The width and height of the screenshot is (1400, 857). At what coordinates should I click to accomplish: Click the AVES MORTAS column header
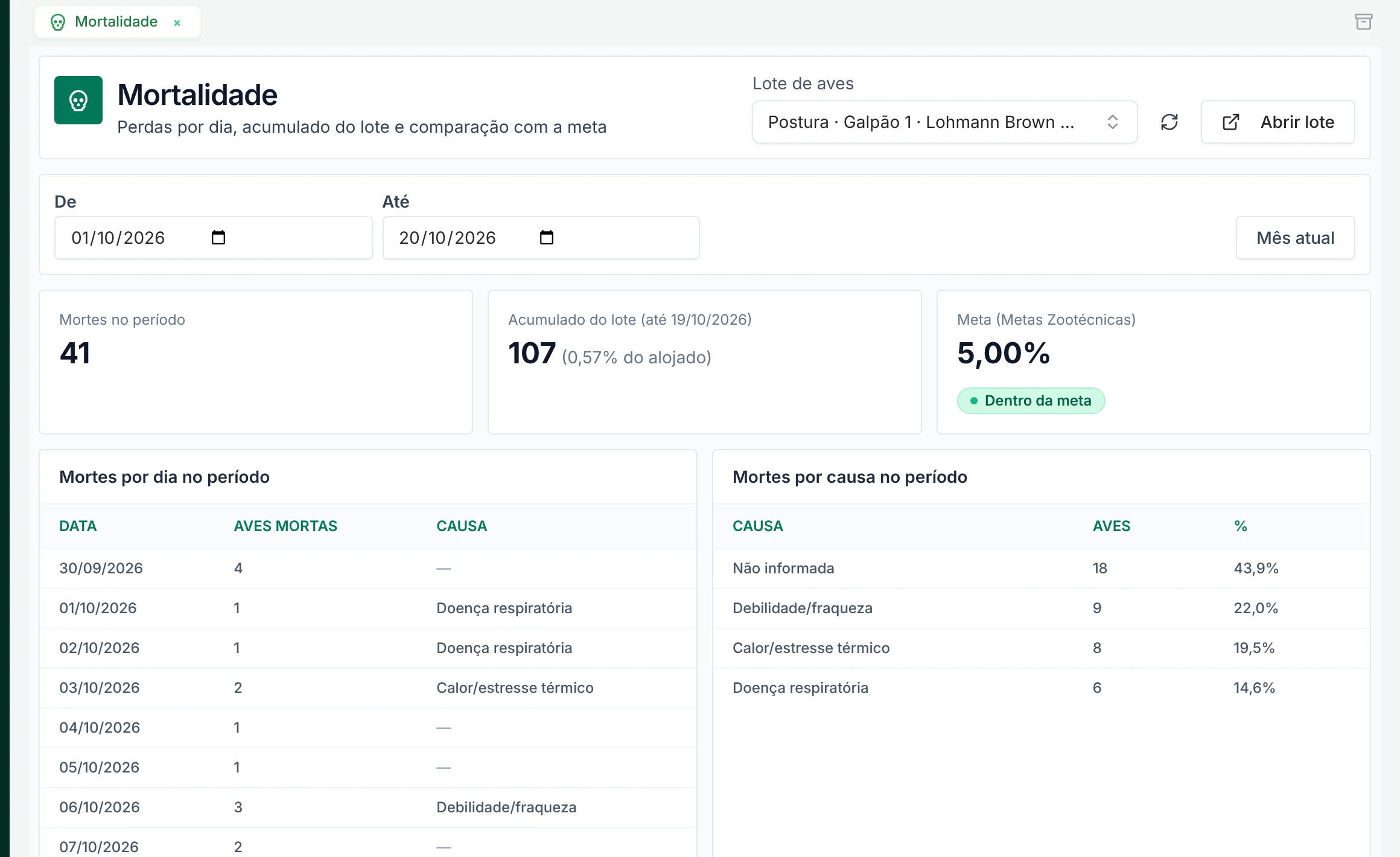tap(285, 526)
